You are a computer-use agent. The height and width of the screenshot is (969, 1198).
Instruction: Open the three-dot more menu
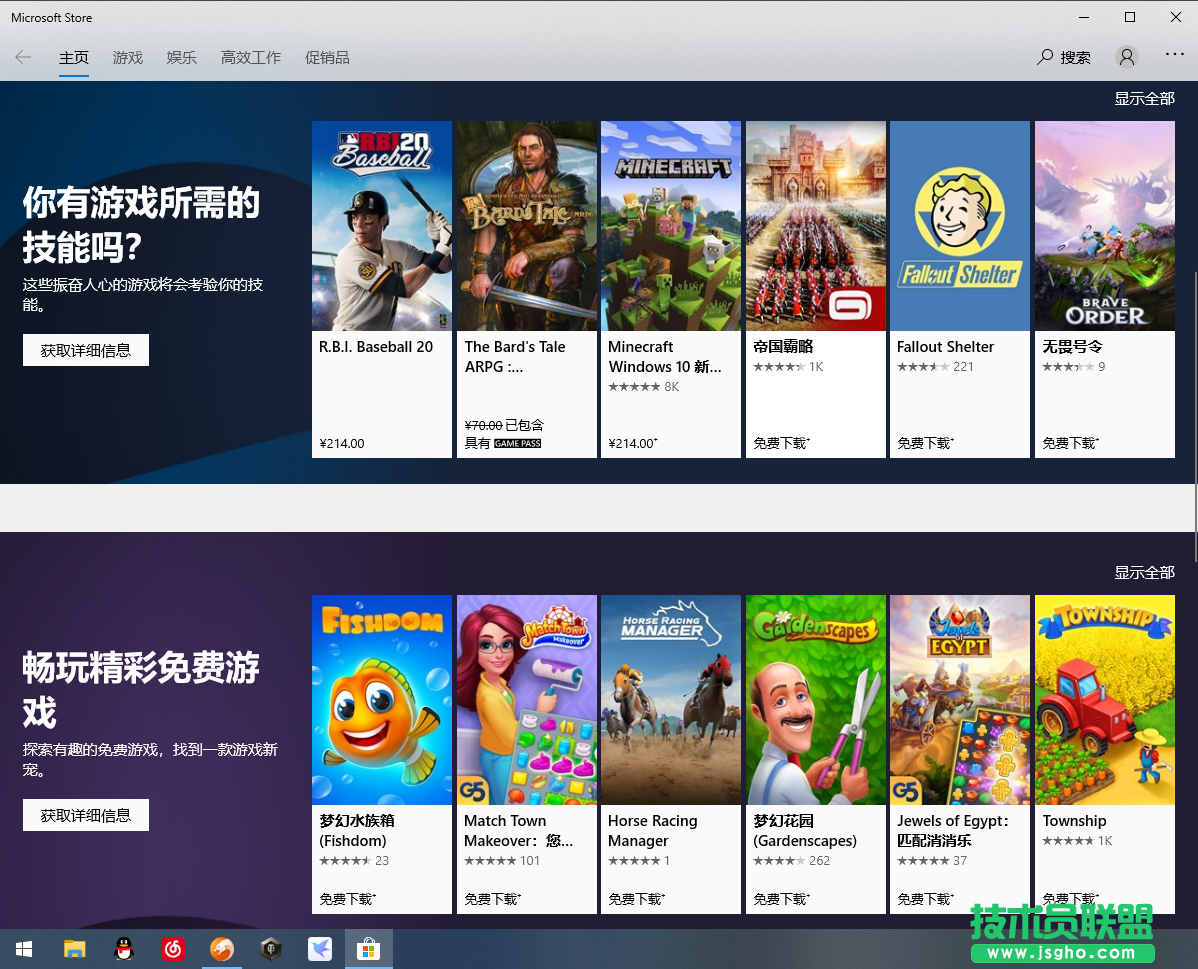tap(1174, 54)
